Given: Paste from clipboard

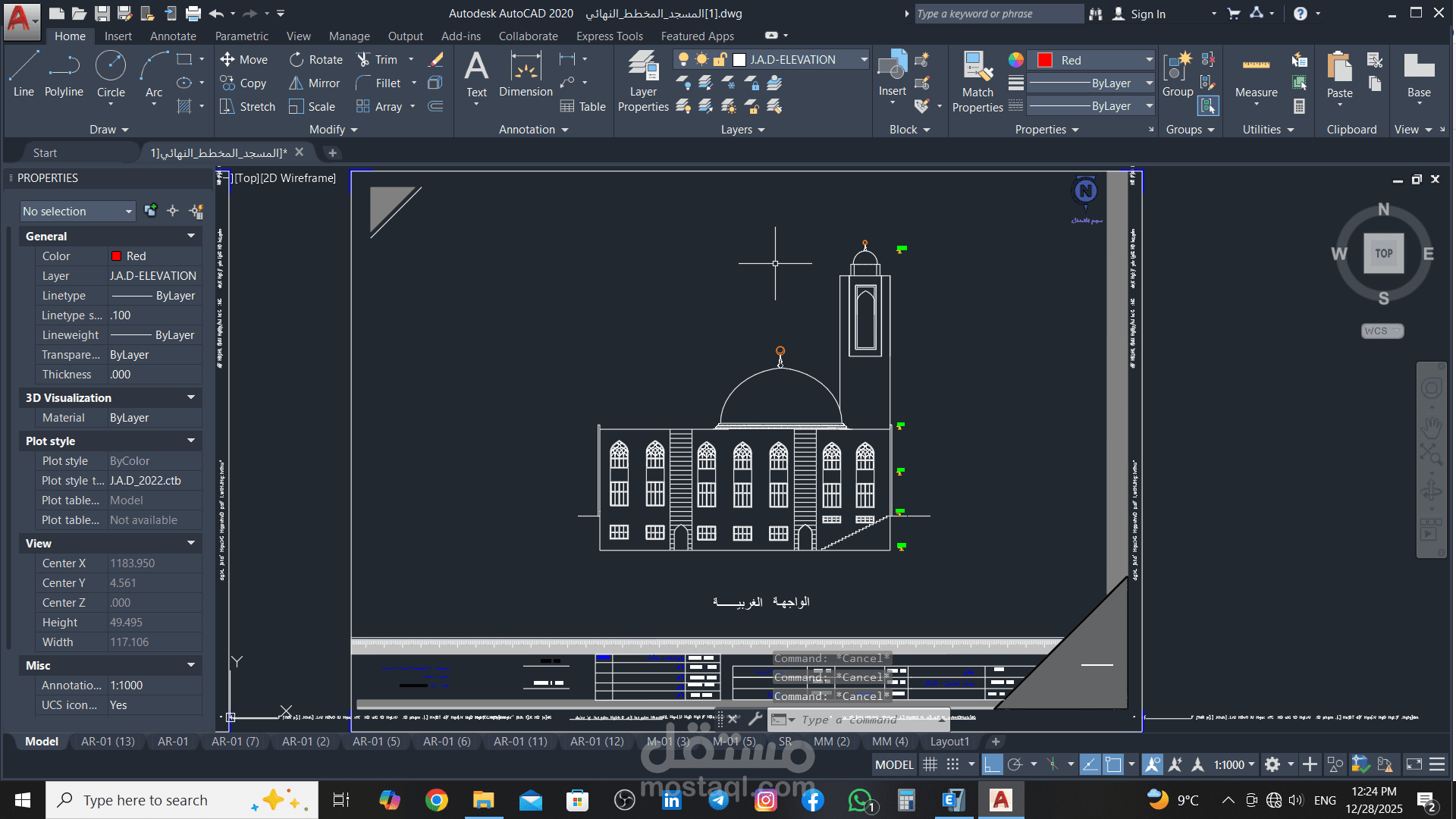Looking at the screenshot, I should [x=1339, y=74].
